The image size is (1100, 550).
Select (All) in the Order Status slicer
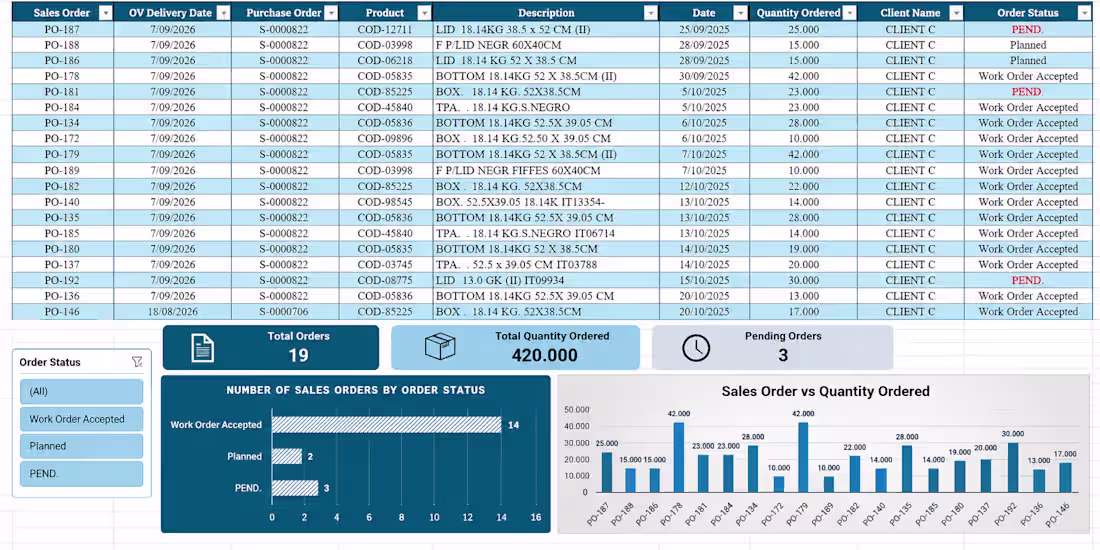[x=81, y=391]
